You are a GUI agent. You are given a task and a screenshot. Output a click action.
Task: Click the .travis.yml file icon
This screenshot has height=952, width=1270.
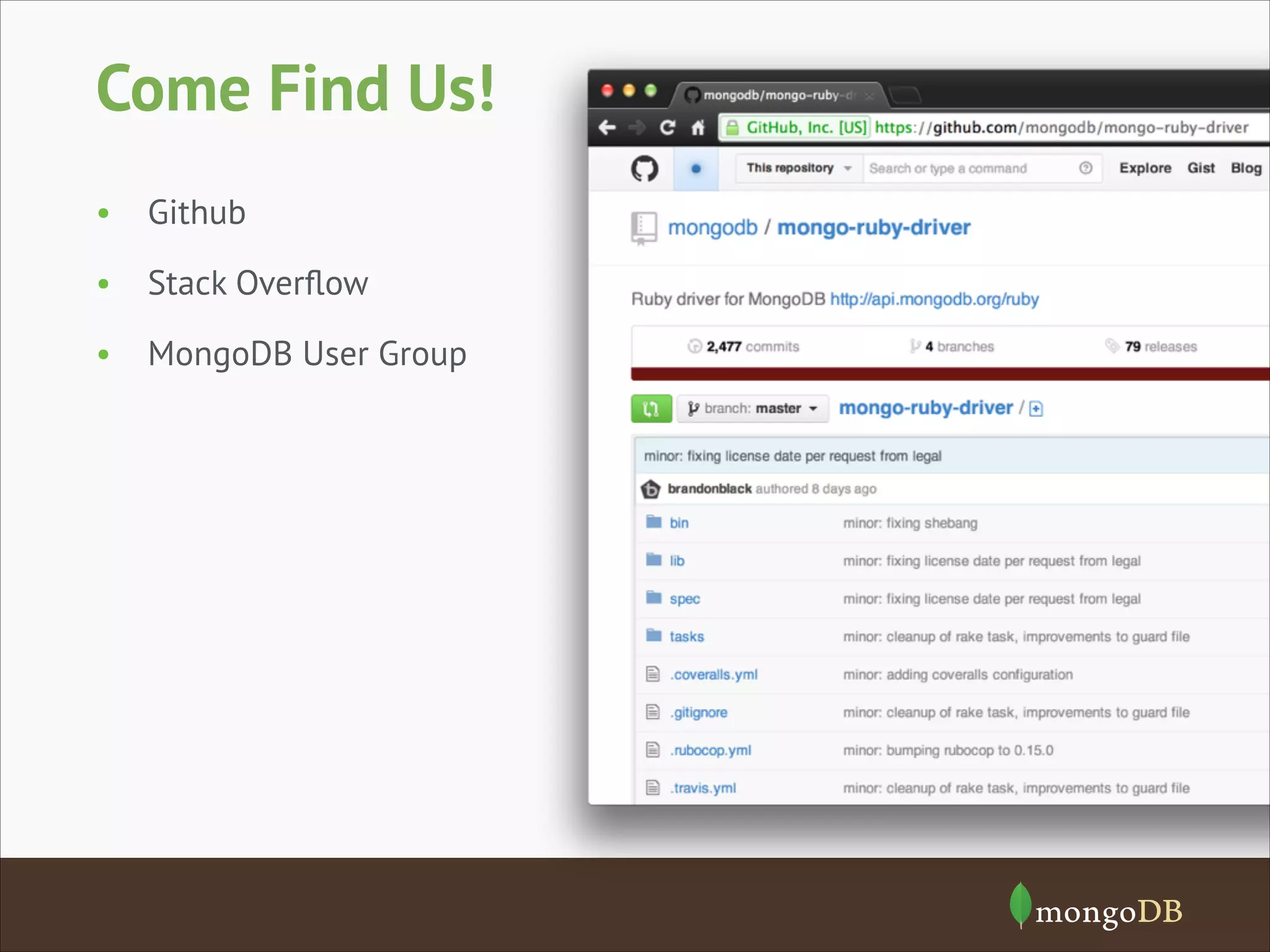(653, 788)
